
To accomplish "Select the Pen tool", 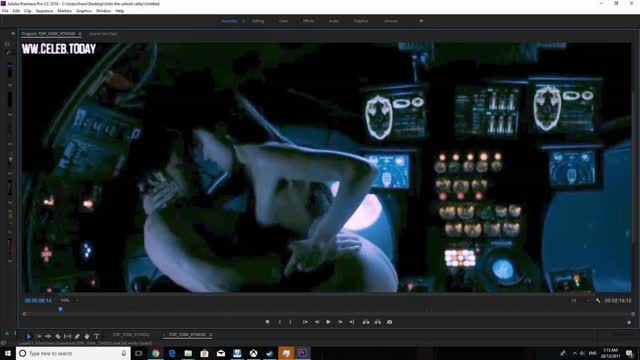I will [77, 336].
